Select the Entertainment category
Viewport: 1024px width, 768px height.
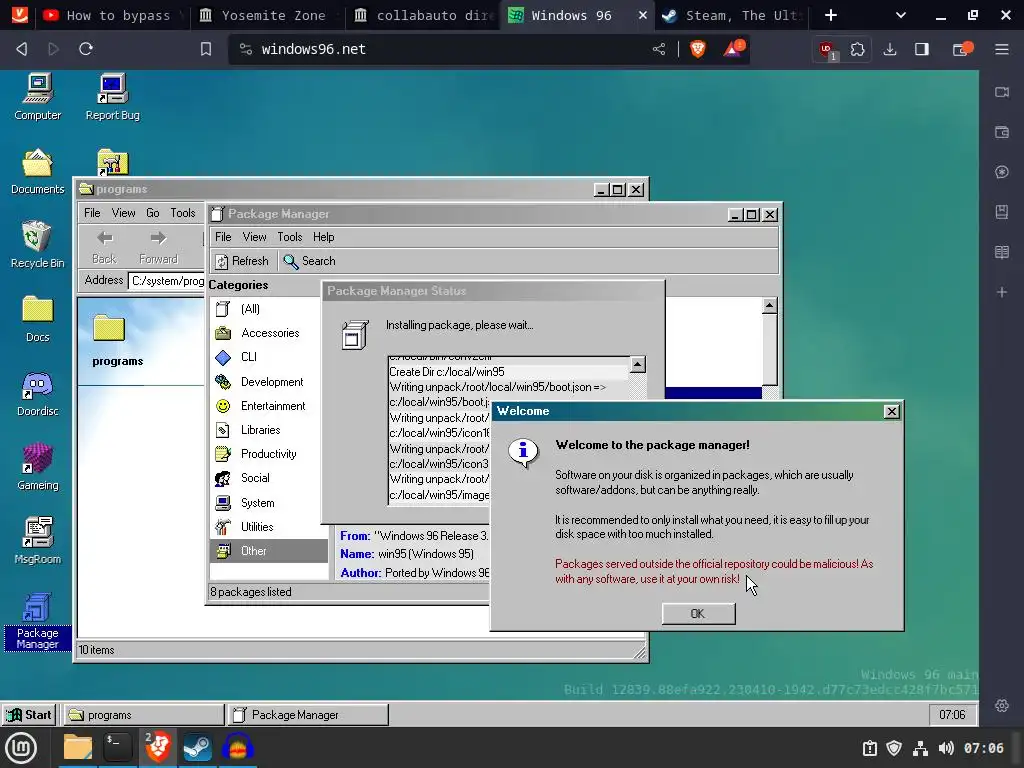(269, 406)
